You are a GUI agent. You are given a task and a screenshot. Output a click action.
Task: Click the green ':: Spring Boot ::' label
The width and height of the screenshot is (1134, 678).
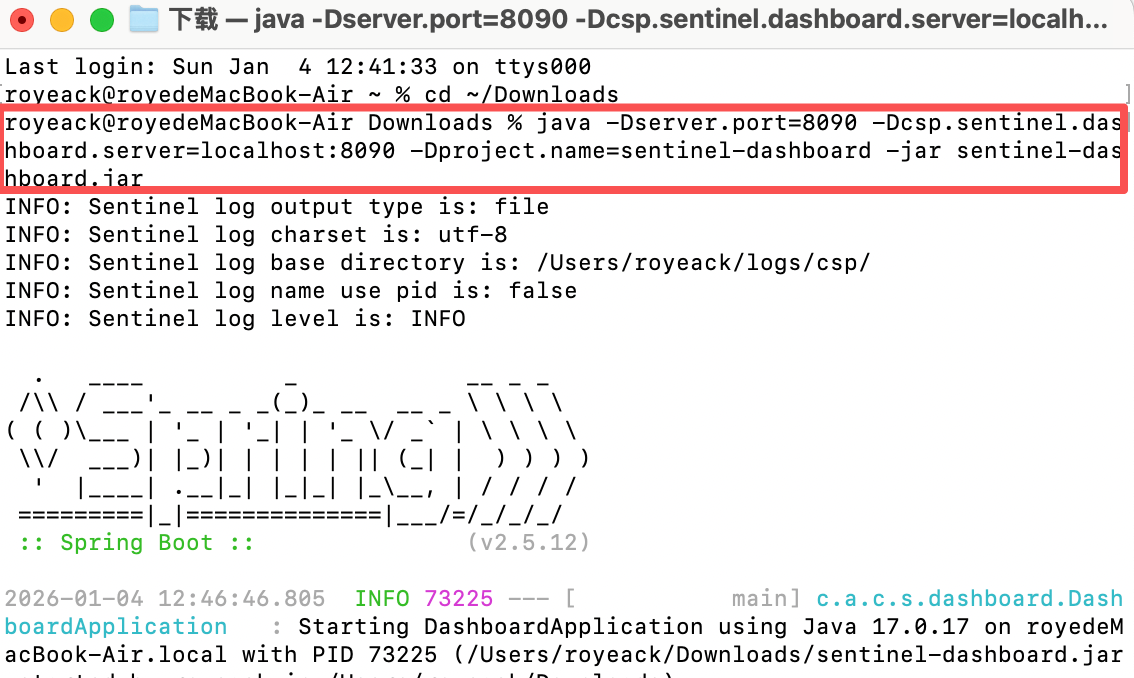pyautogui.click(x=137, y=543)
